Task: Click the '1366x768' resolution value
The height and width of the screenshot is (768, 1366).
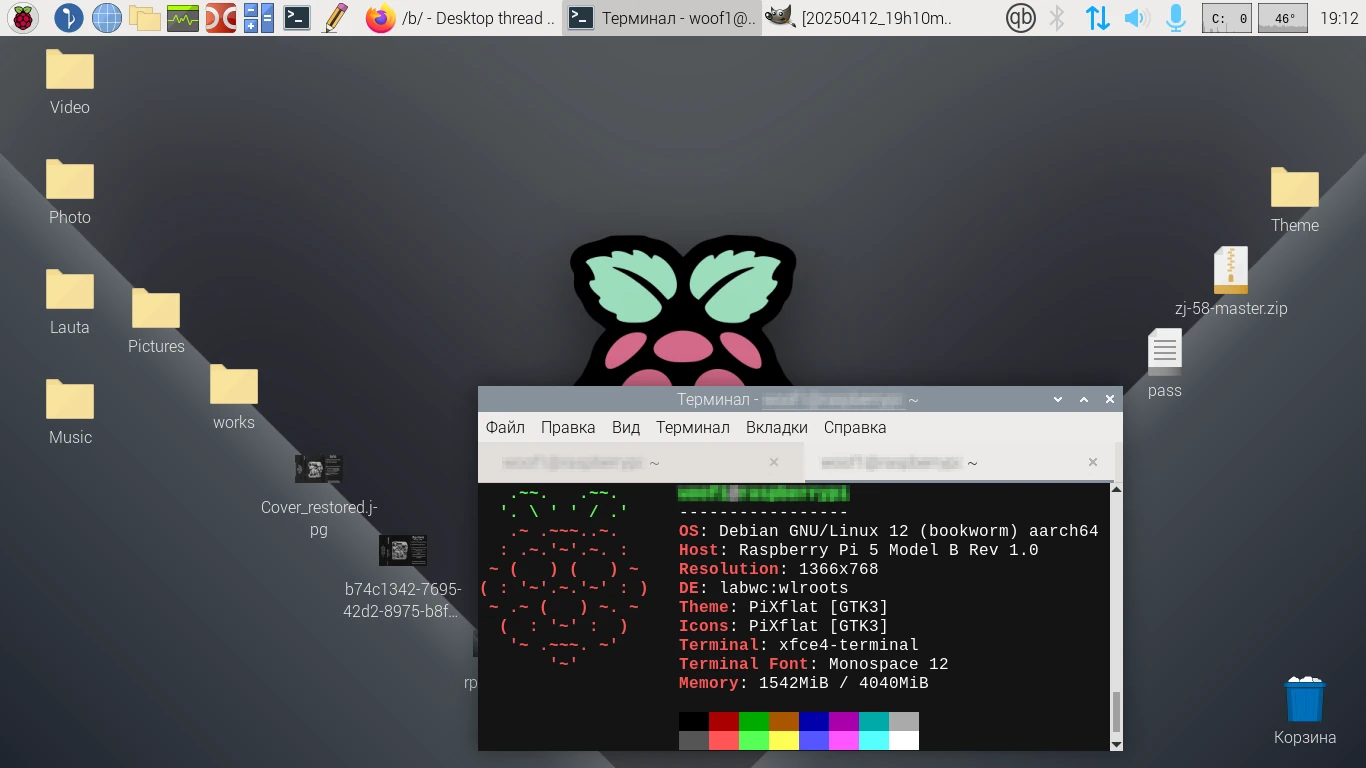Action: click(838, 569)
